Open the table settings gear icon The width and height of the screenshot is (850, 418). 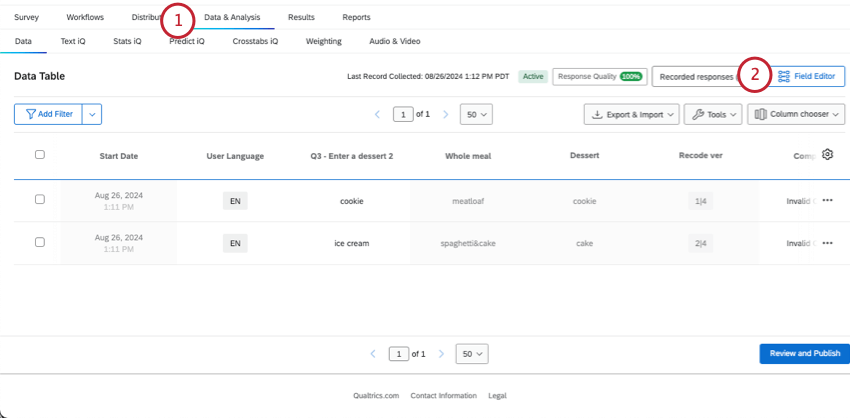[827, 155]
